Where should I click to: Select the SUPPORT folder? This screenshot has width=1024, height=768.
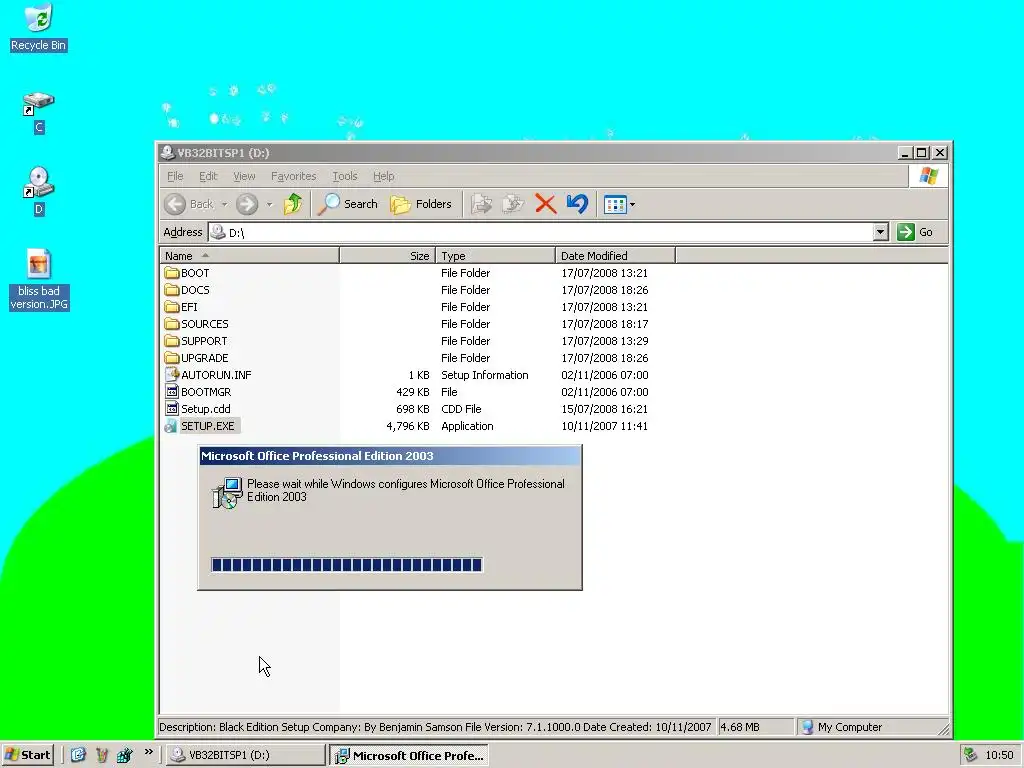click(196, 341)
